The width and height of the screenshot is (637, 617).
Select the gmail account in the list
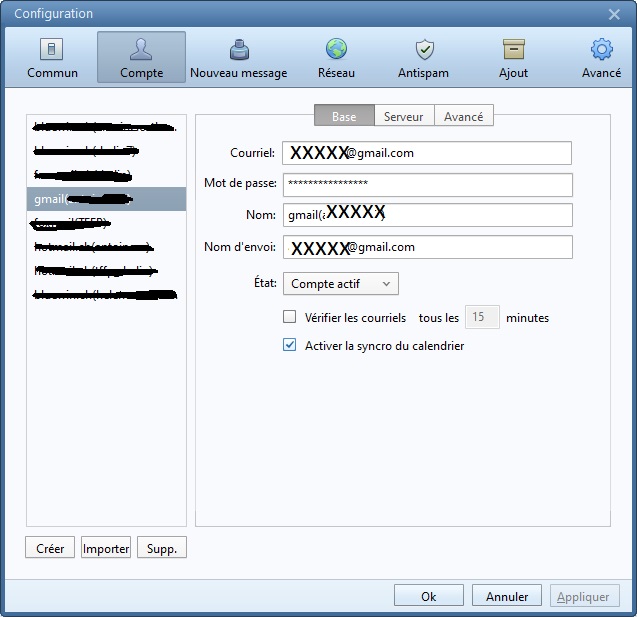[106, 199]
